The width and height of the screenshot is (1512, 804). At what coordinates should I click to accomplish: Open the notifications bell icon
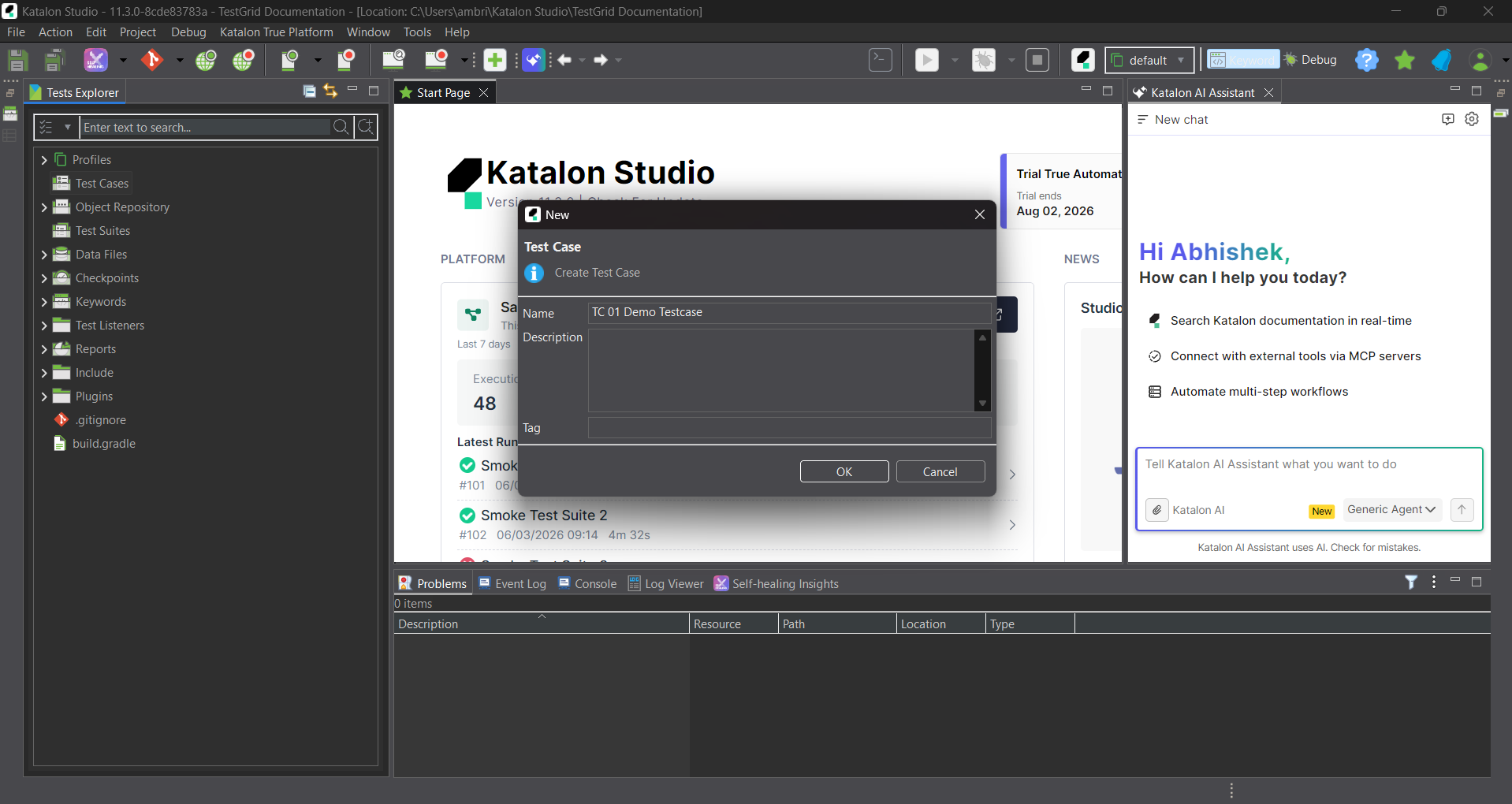1442,60
